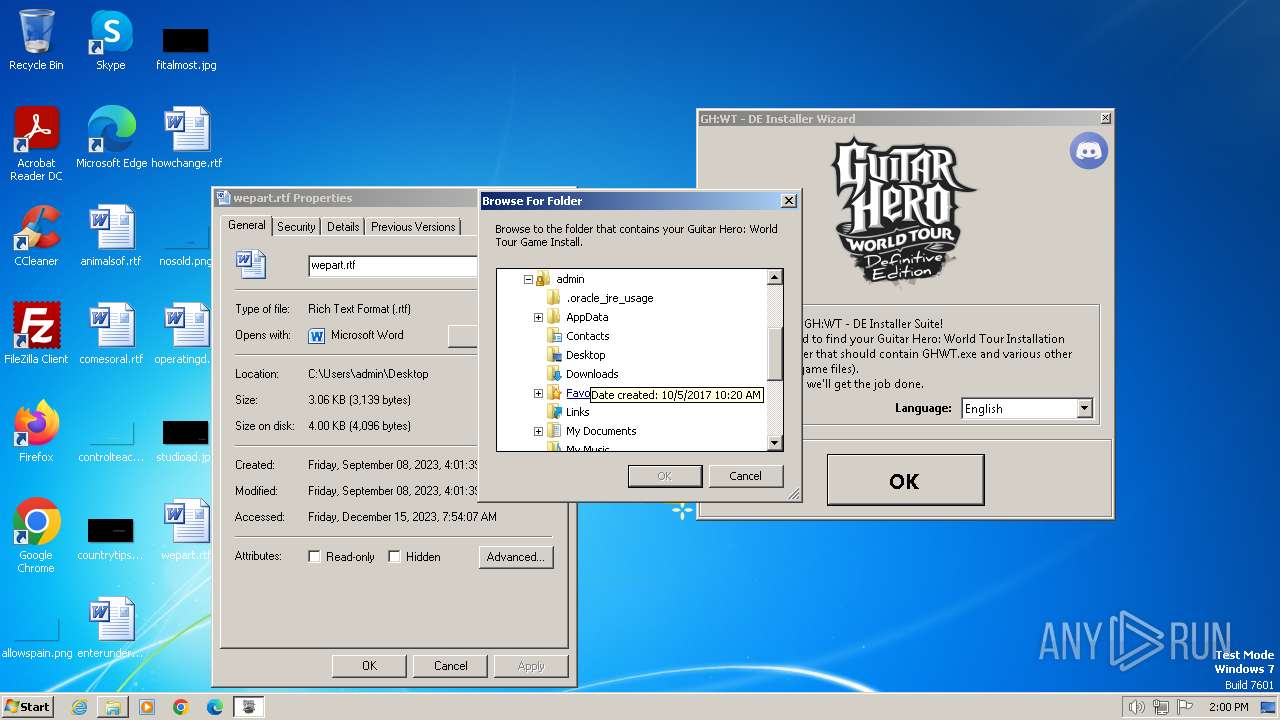Click the large OK button in installer
The image size is (1280, 720).
pos(905,481)
